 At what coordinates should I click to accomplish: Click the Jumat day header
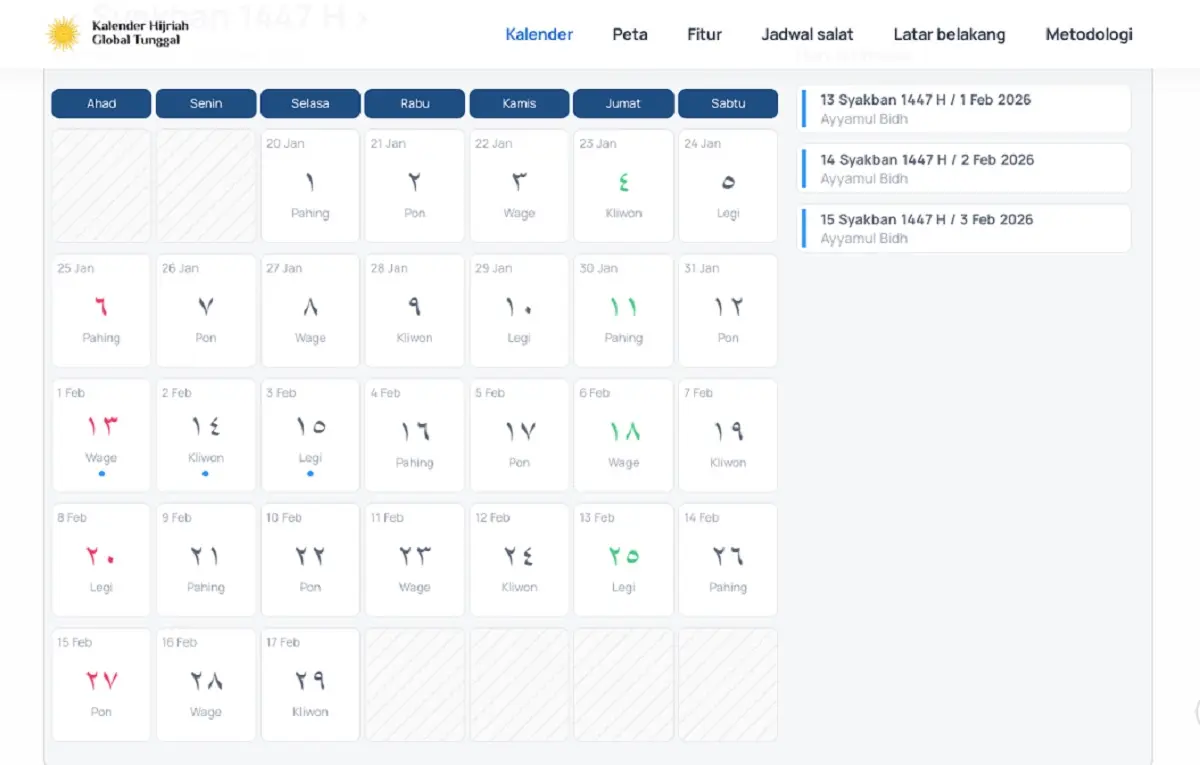click(x=623, y=103)
